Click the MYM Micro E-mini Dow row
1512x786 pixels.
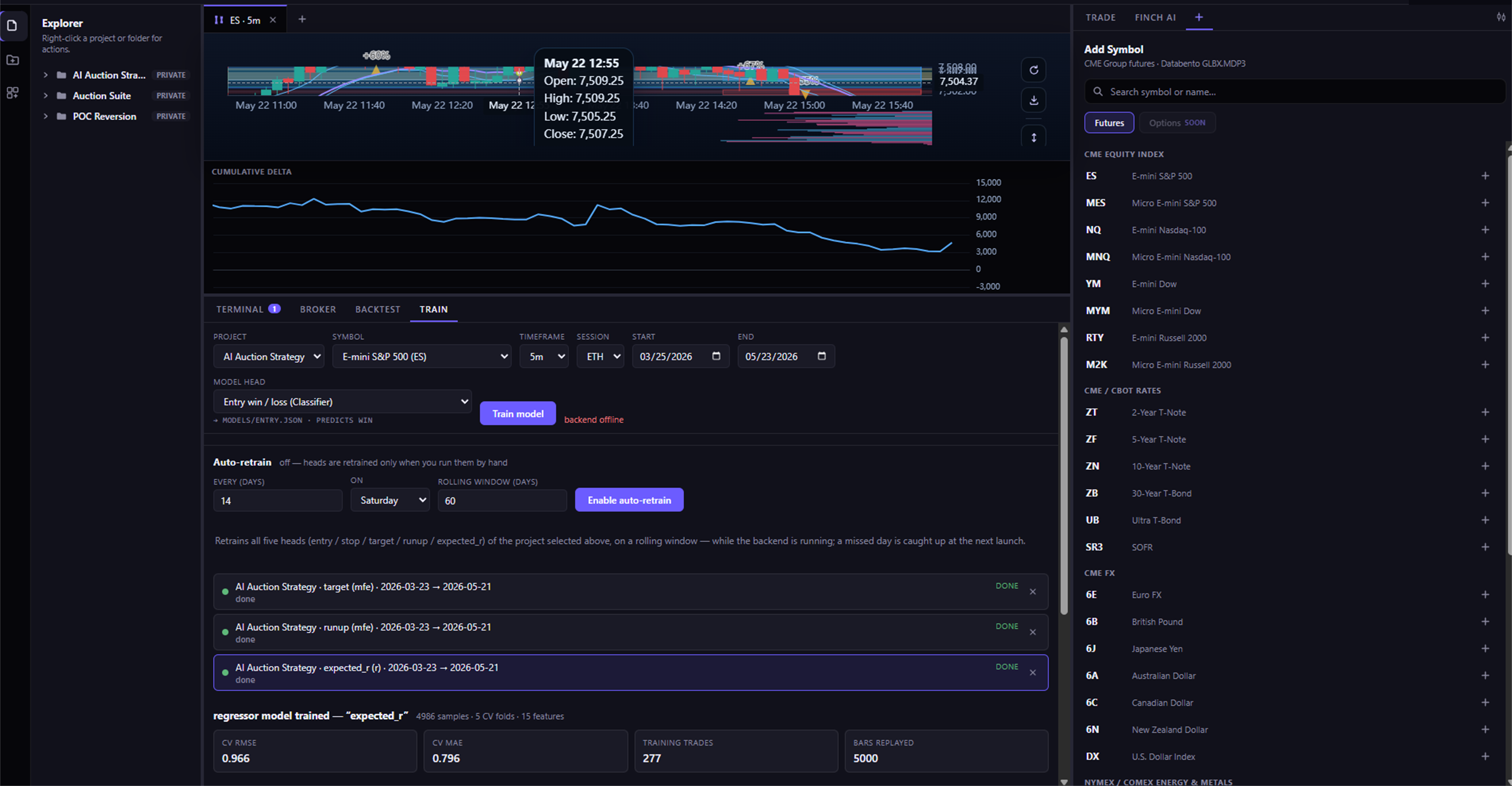pyautogui.click(x=1288, y=311)
